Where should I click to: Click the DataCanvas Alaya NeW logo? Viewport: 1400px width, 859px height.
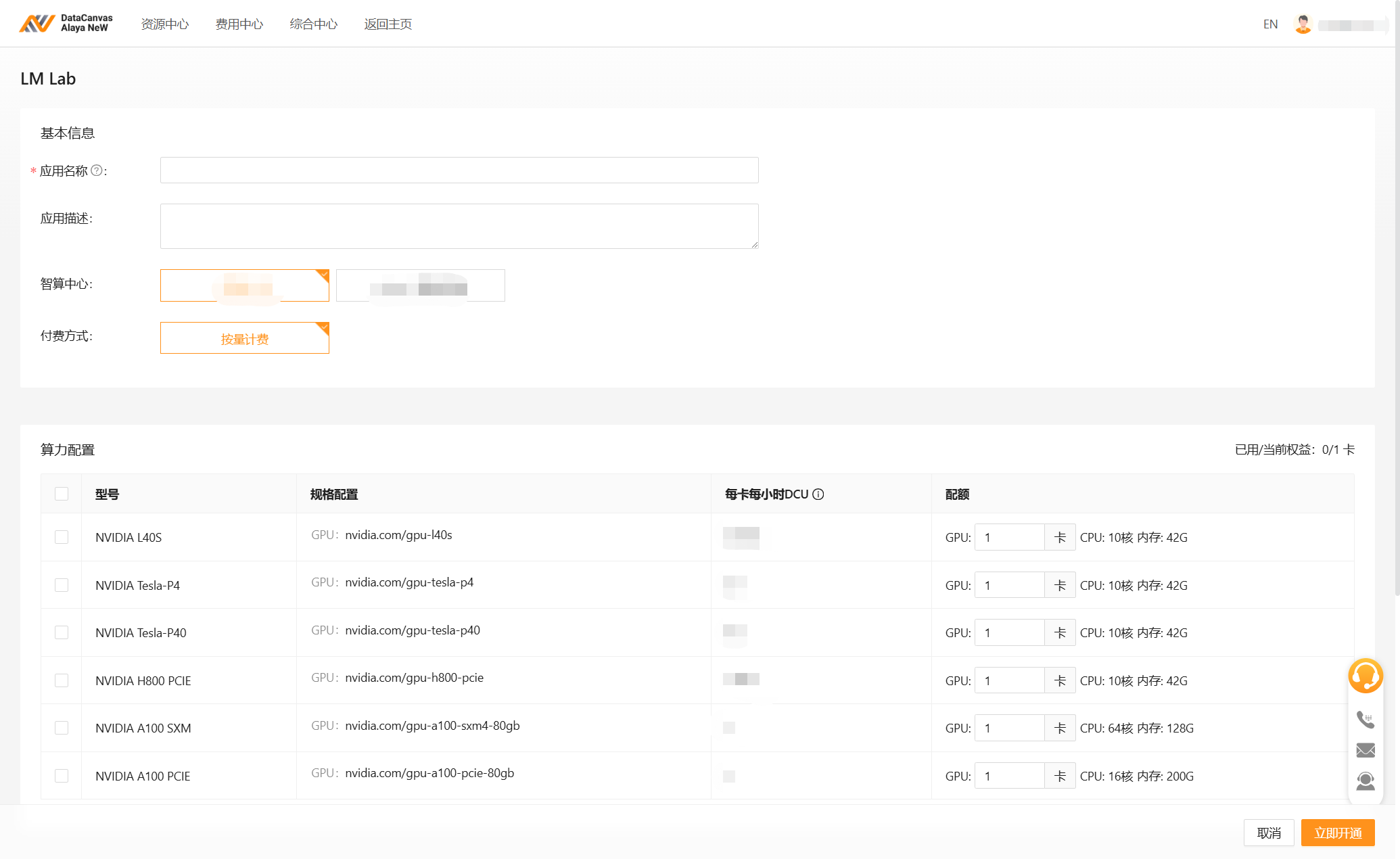click(x=66, y=23)
